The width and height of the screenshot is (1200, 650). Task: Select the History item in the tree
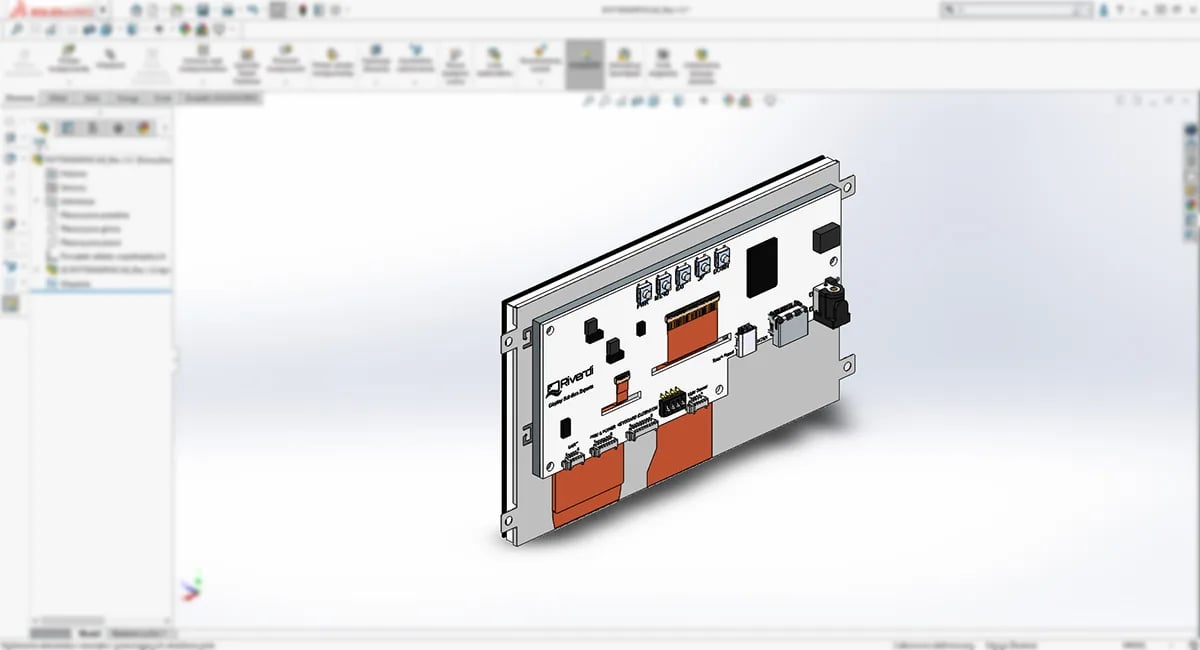[x=68, y=173]
